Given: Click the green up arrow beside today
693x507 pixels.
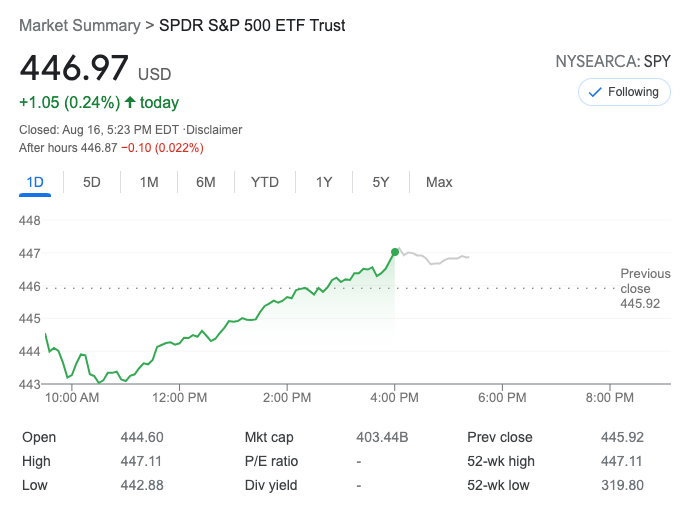Looking at the screenshot, I should (129, 102).
